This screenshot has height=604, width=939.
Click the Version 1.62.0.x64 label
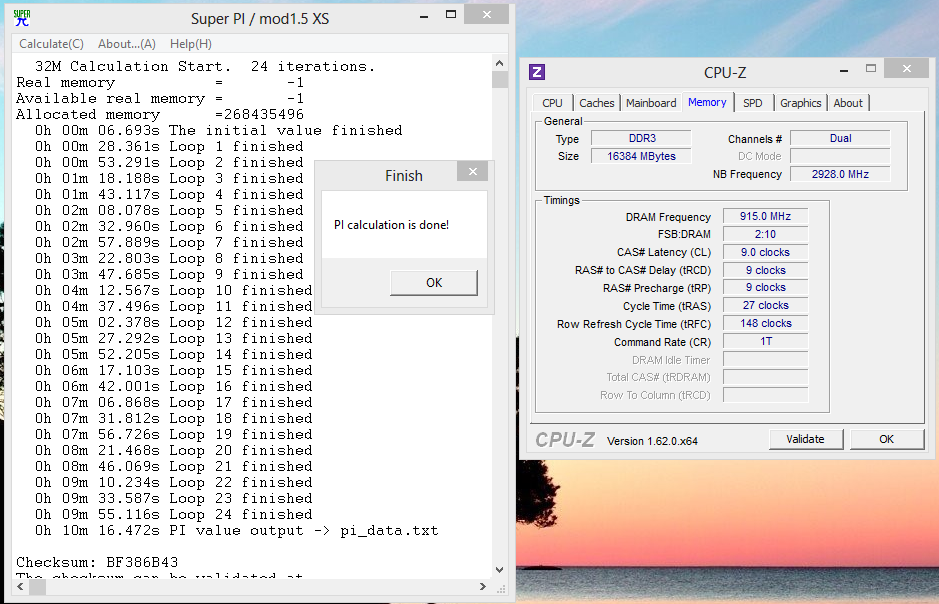click(652, 441)
